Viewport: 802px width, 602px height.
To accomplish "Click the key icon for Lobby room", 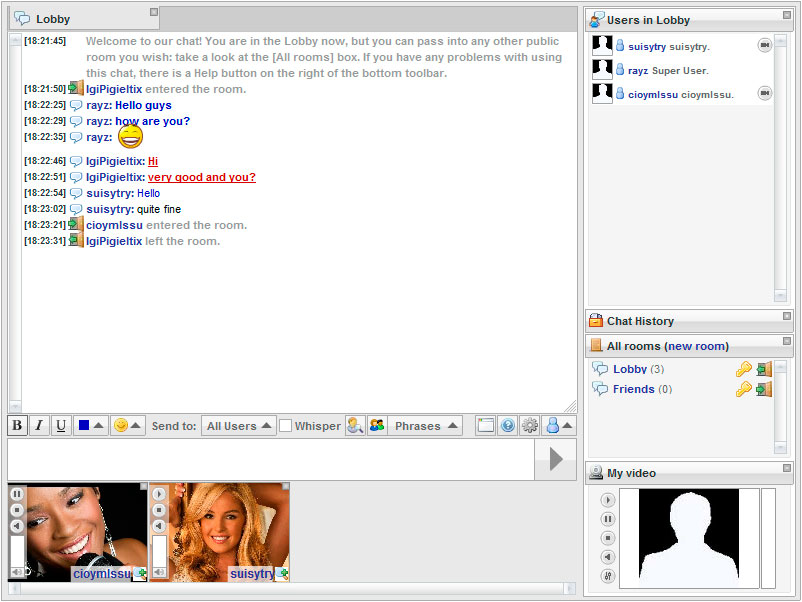I will tap(743, 370).
